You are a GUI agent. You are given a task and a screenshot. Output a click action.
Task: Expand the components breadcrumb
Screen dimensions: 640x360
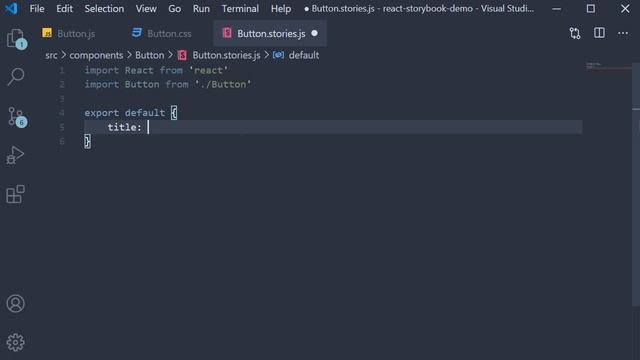click(96, 55)
